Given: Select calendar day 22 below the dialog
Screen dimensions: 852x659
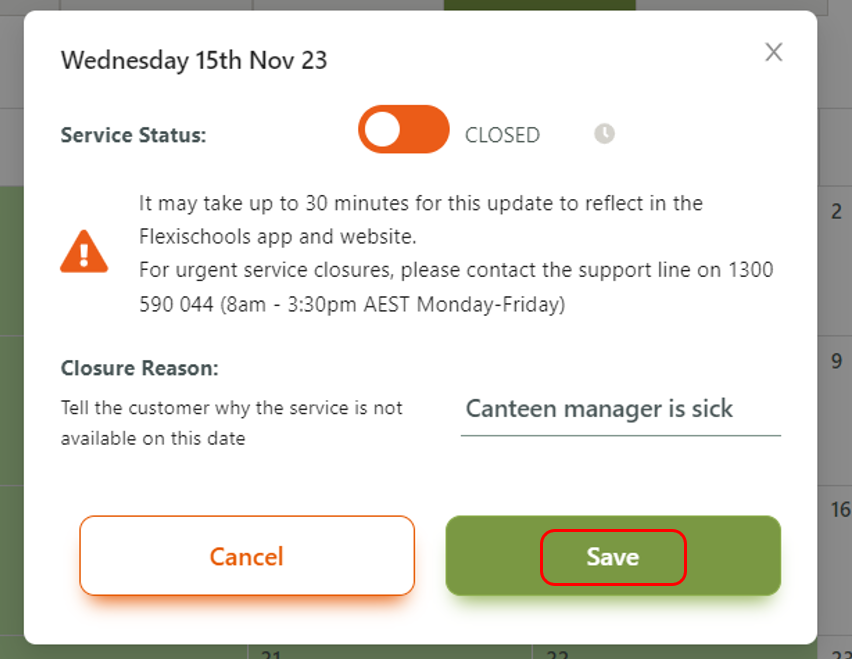Looking at the screenshot, I should click(557, 654).
